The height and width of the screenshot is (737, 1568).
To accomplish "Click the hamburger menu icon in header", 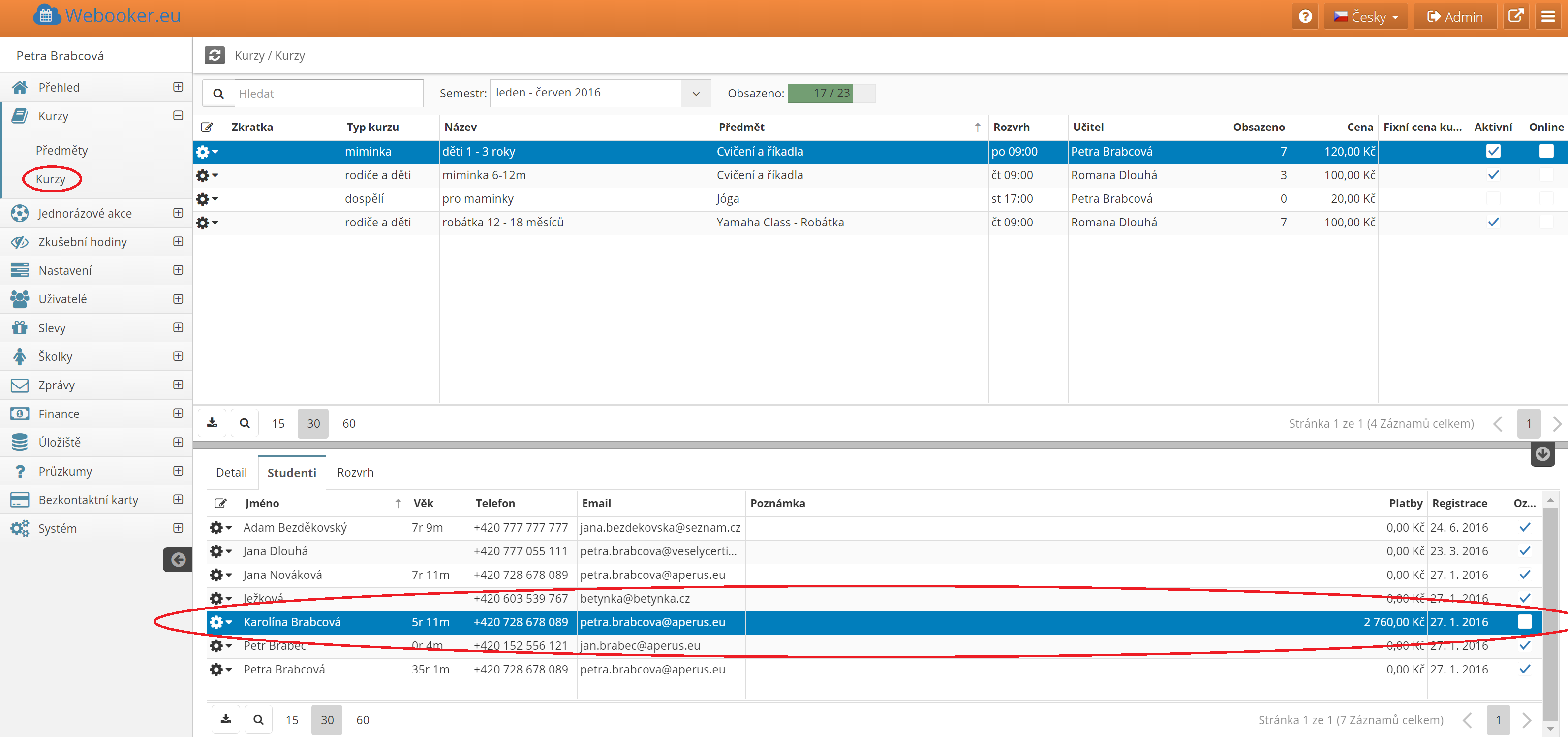I will coord(1548,16).
